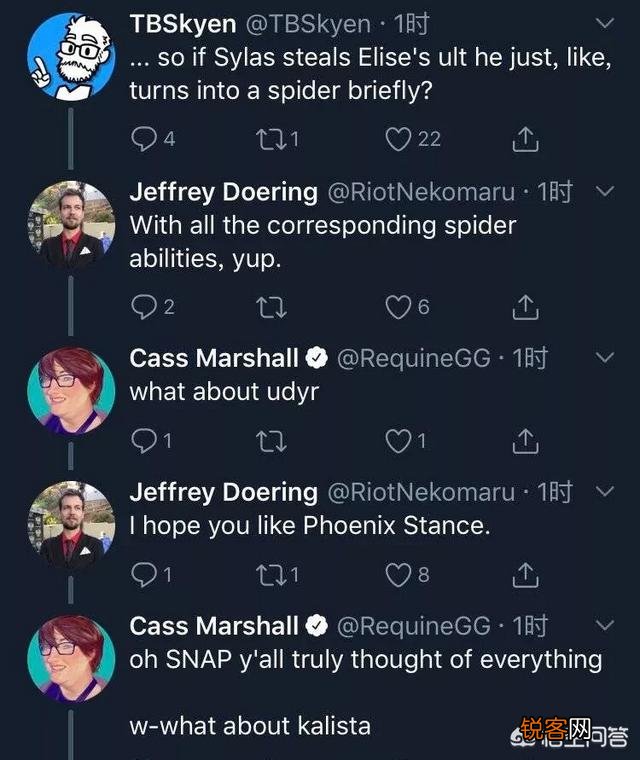This screenshot has width=640, height=760.
Task: Open the @RiotNekomaru handle on the spider abilities tweet
Action: [x=421, y=191]
